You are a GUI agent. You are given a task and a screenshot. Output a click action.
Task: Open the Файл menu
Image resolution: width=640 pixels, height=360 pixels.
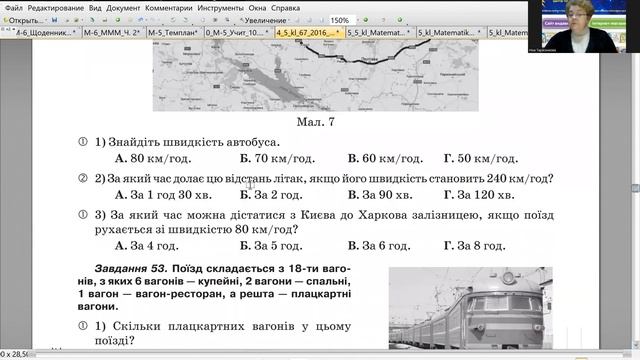pos(13,8)
